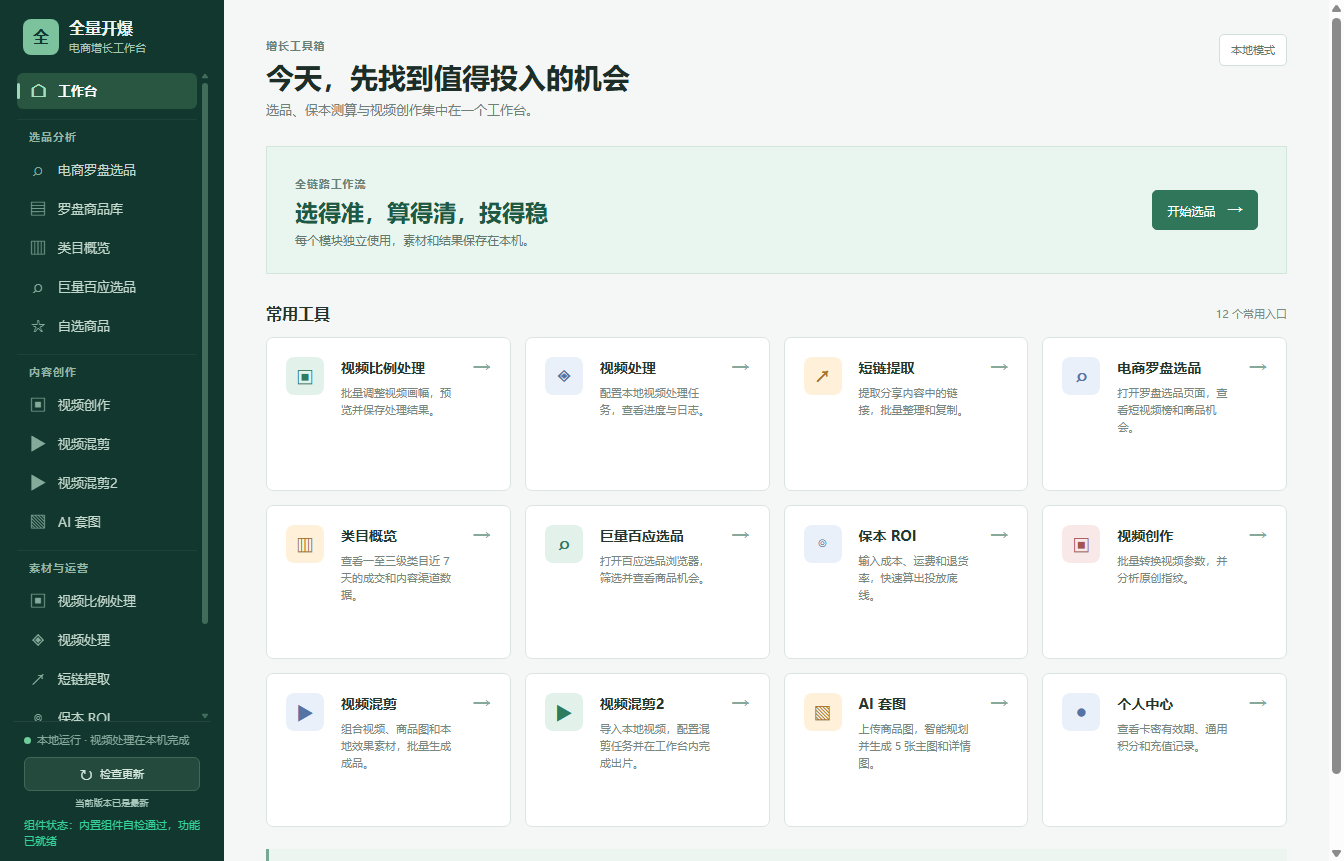1344x861 pixels.
Task: Click the AI 套图 card icon
Action: tap(823, 712)
